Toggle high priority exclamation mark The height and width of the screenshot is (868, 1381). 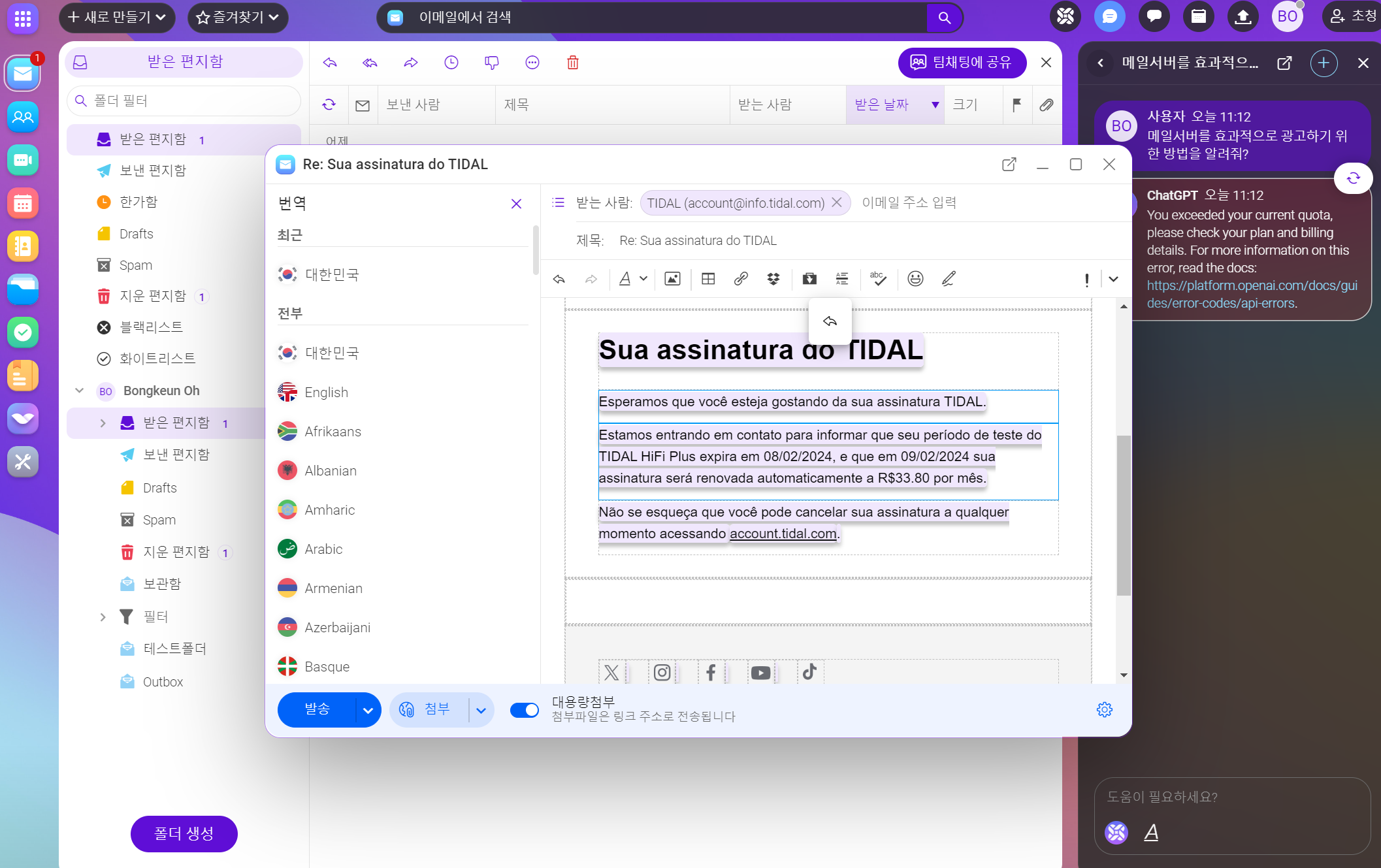tap(1086, 280)
